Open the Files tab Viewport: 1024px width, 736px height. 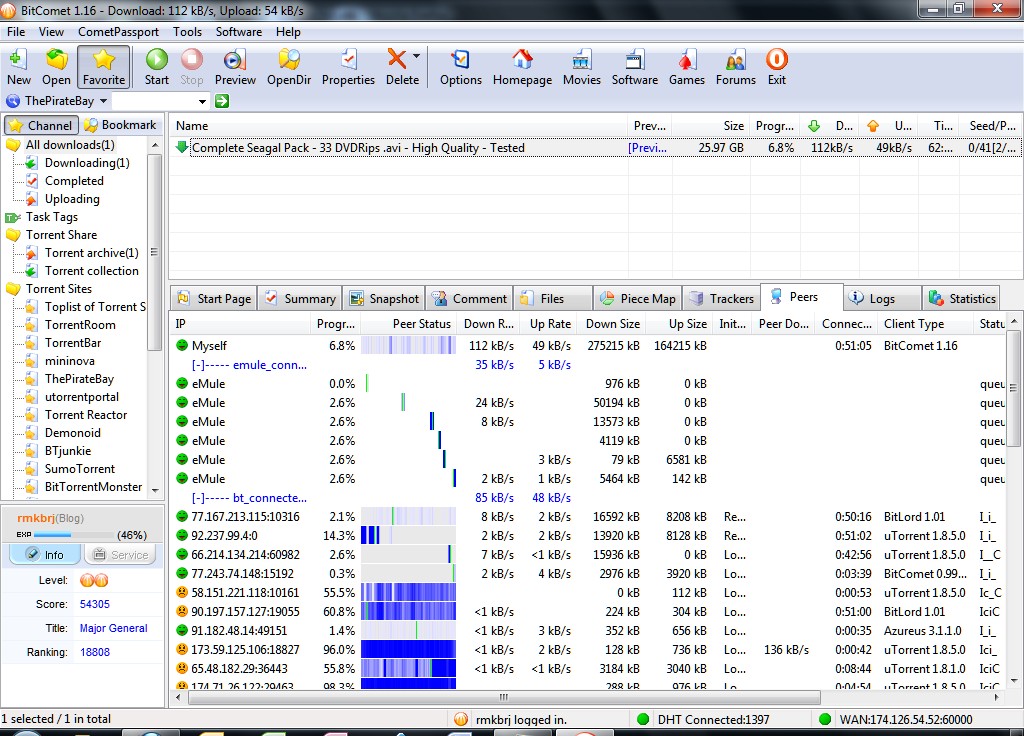pyautogui.click(x=552, y=298)
